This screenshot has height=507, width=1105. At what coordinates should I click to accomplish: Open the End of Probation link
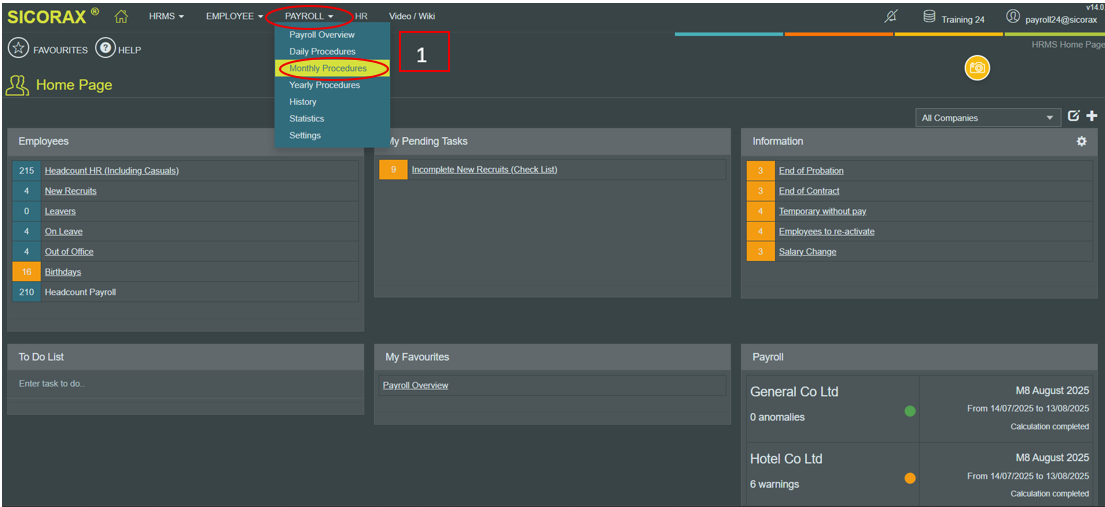pyautogui.click(x=811, y=171)
